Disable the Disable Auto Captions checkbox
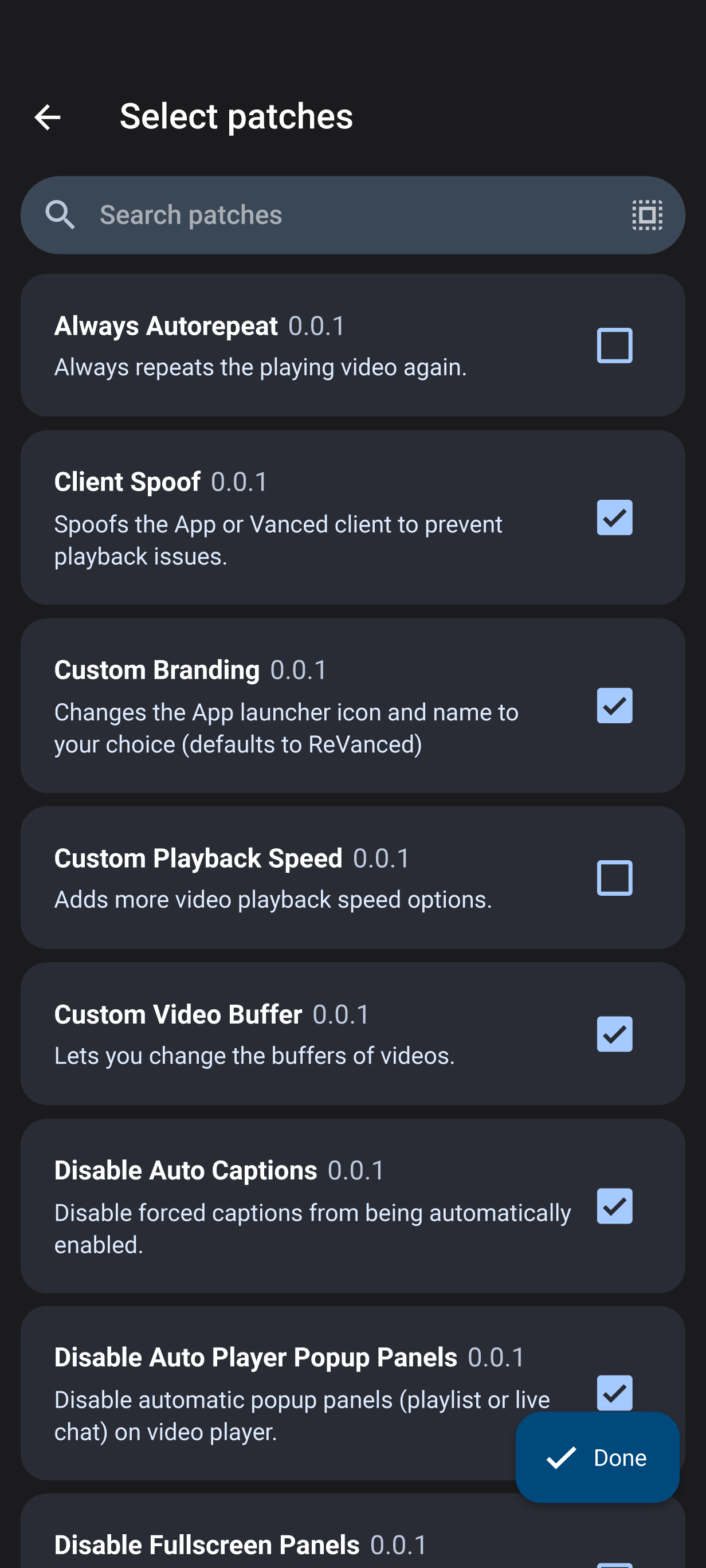This screenshot has width=706, height=1568. click(614, 1206)
